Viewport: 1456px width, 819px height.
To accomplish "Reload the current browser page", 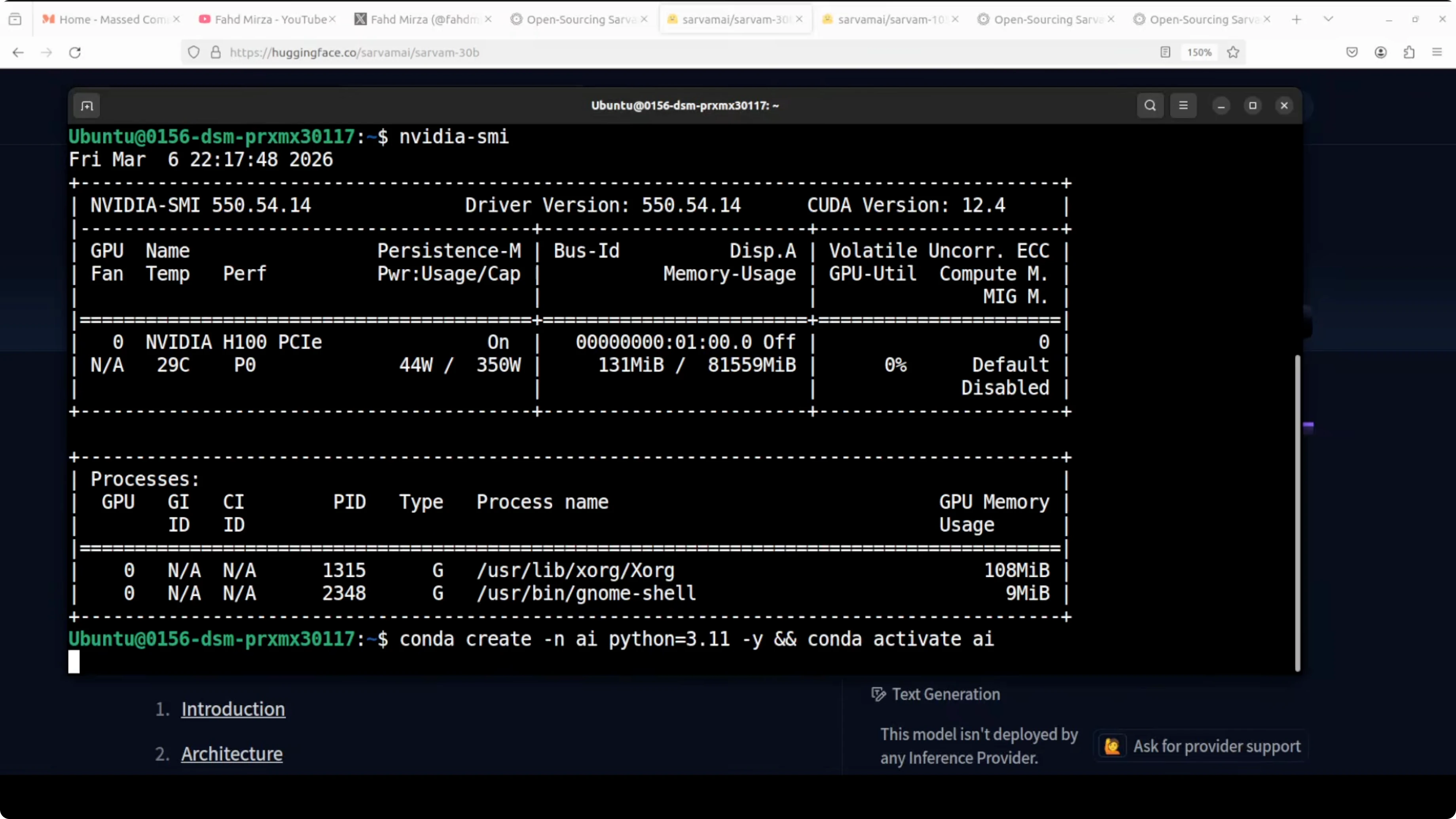I will 75,53.
